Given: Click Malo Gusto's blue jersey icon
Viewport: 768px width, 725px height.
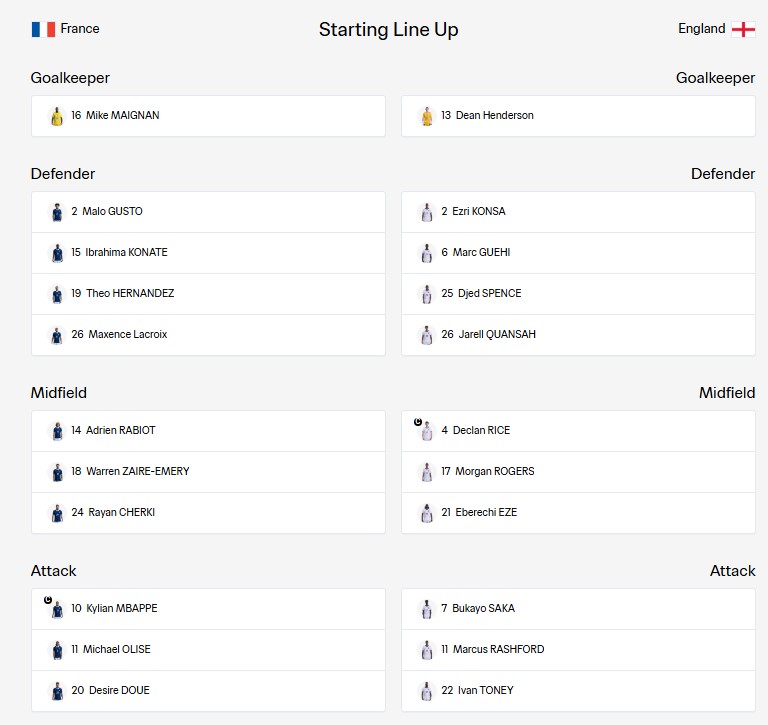Looking at the screenshot, I should tap(57, 213).
